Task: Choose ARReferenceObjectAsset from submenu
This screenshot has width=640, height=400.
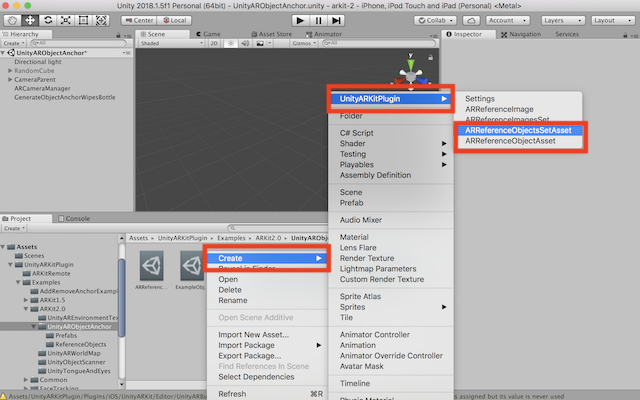Action: click(x=518, y=141)
